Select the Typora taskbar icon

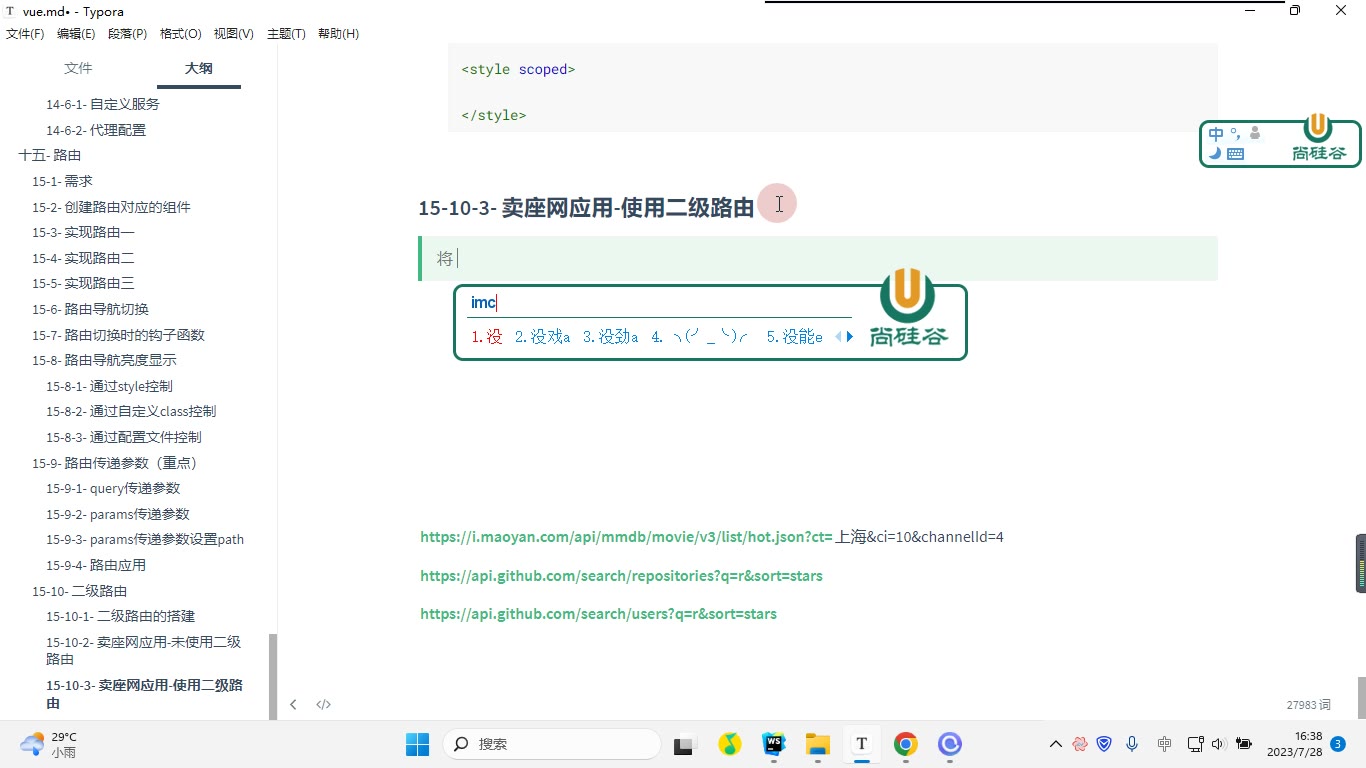(x=861, y=744)
